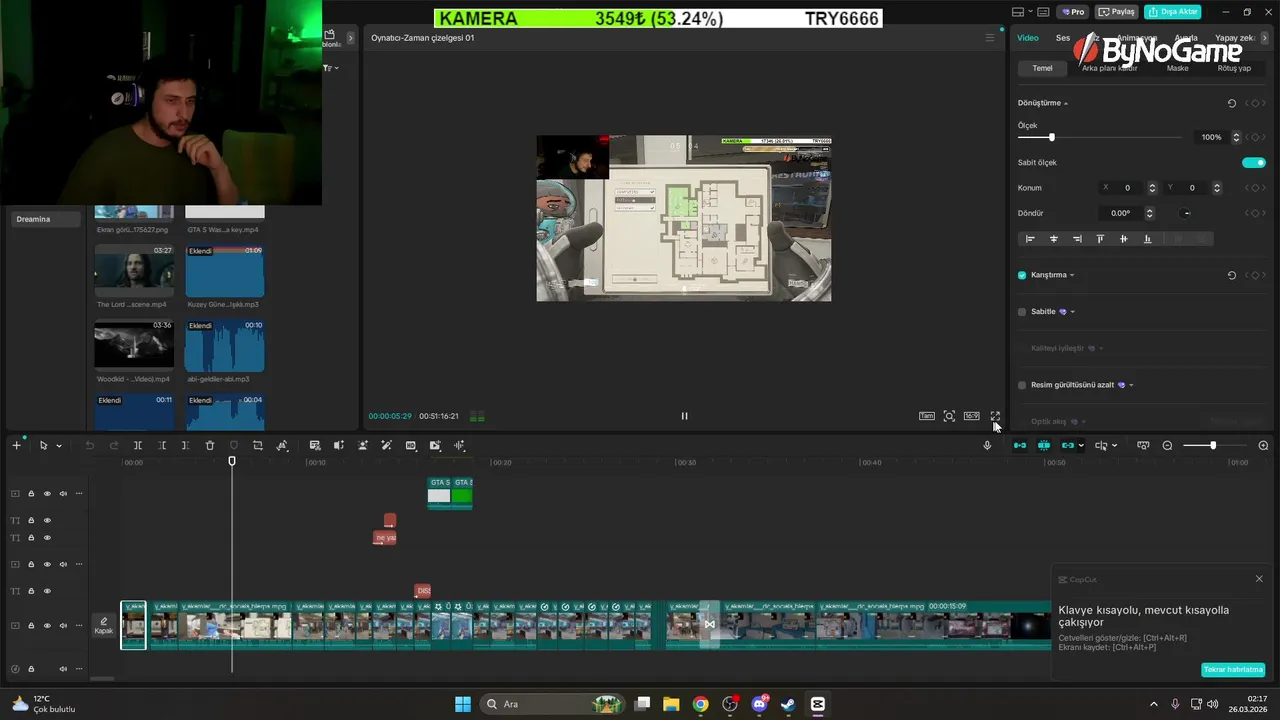Click the Kapak cover button
The height and width of the screenshot is (720, 1280).
pos(104,626)
